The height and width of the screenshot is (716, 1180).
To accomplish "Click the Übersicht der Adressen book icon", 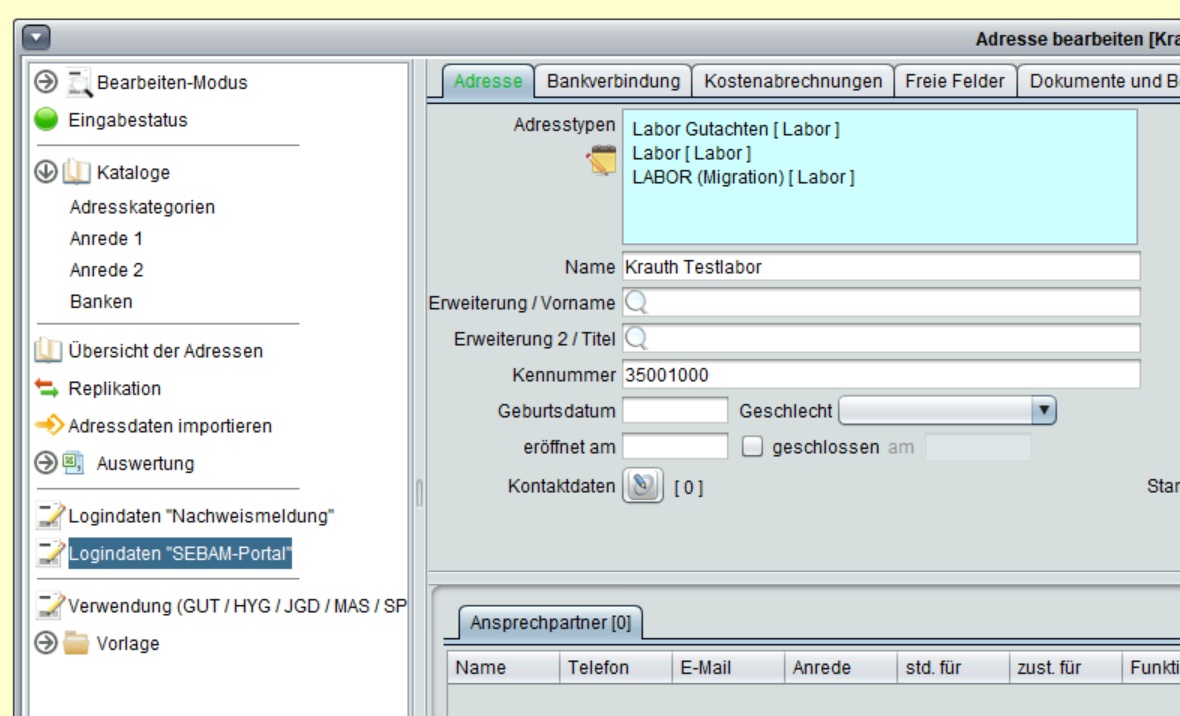I will click(x=48, y=351).
